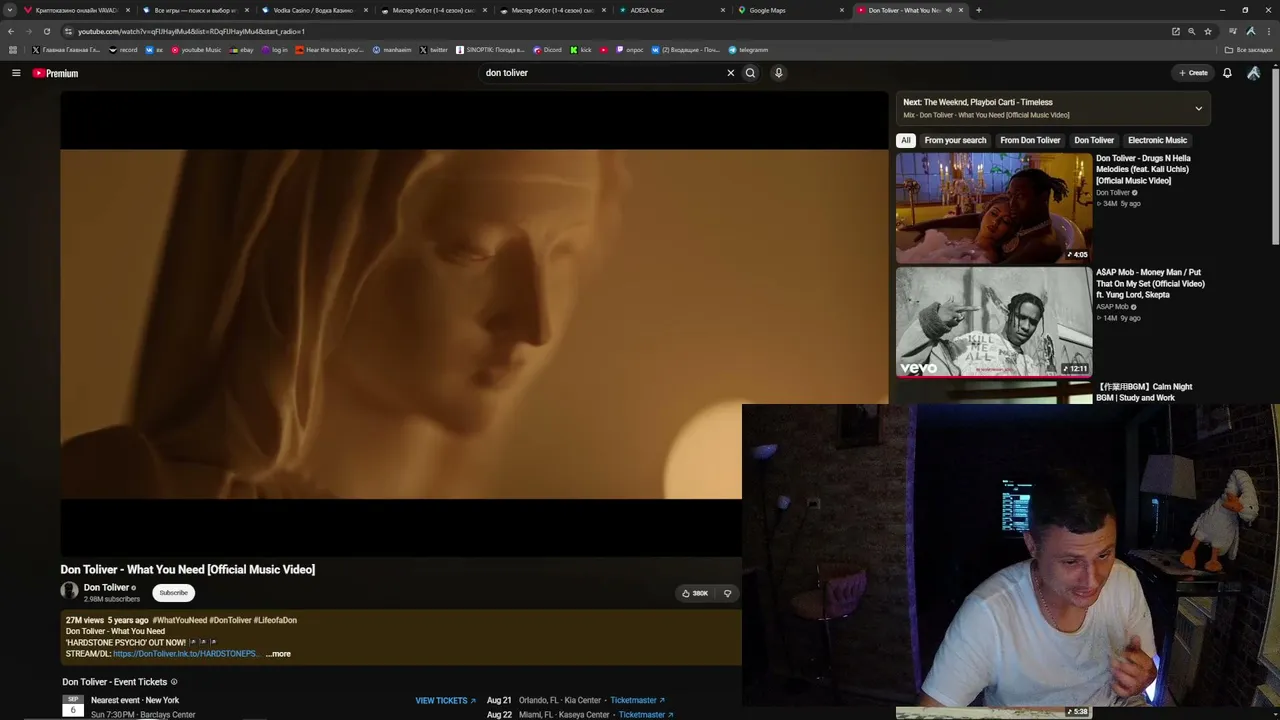The image size is (1280, 720).
Task: Close the Google Maps tab
Action: tap(842, 10)
